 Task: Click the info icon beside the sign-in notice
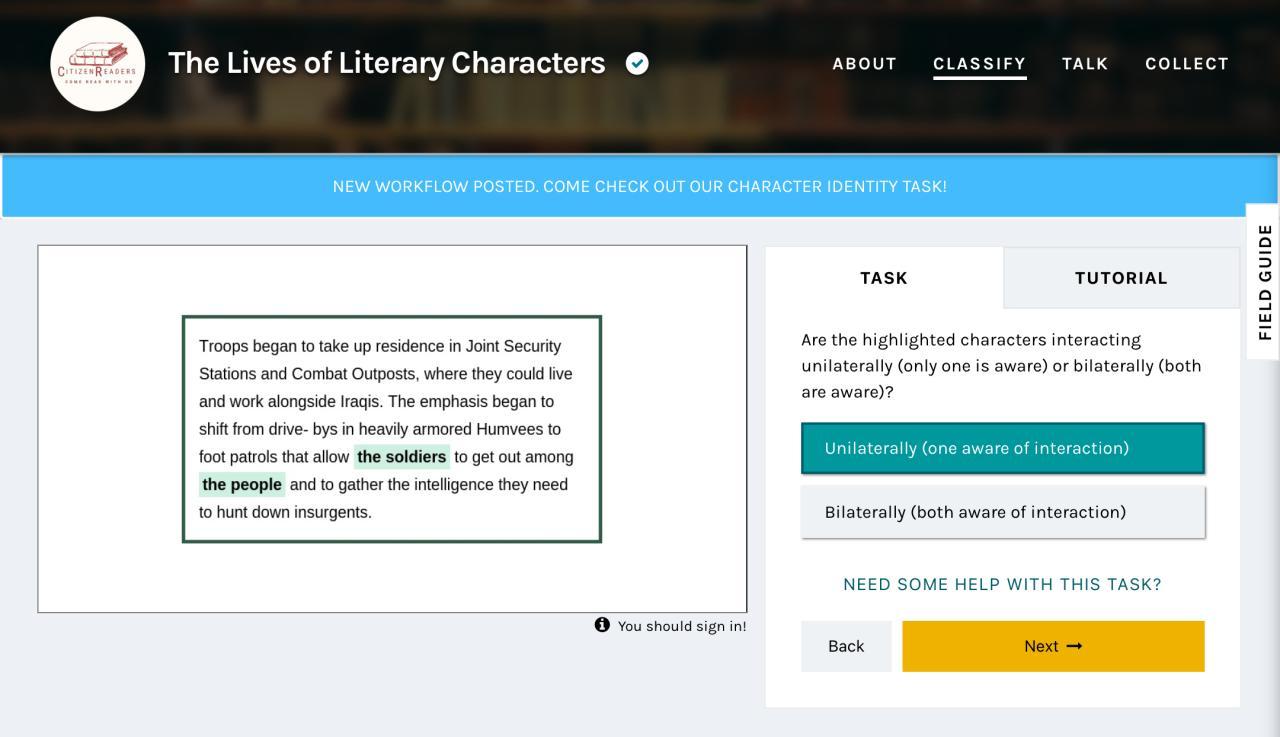pyautogui.click(x=602, y=625)
